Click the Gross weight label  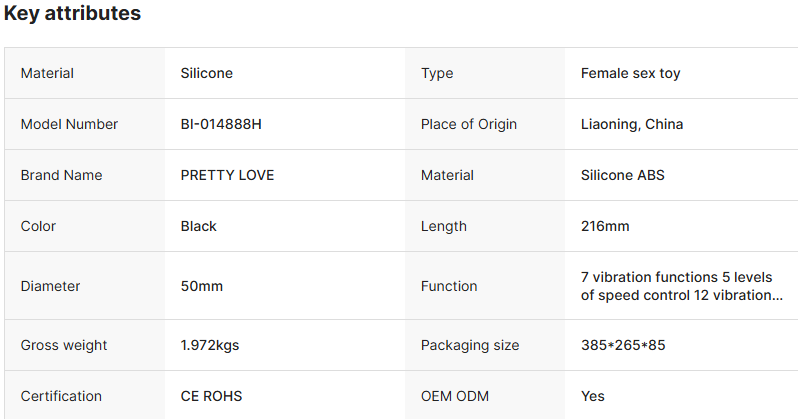coord(64,345)
